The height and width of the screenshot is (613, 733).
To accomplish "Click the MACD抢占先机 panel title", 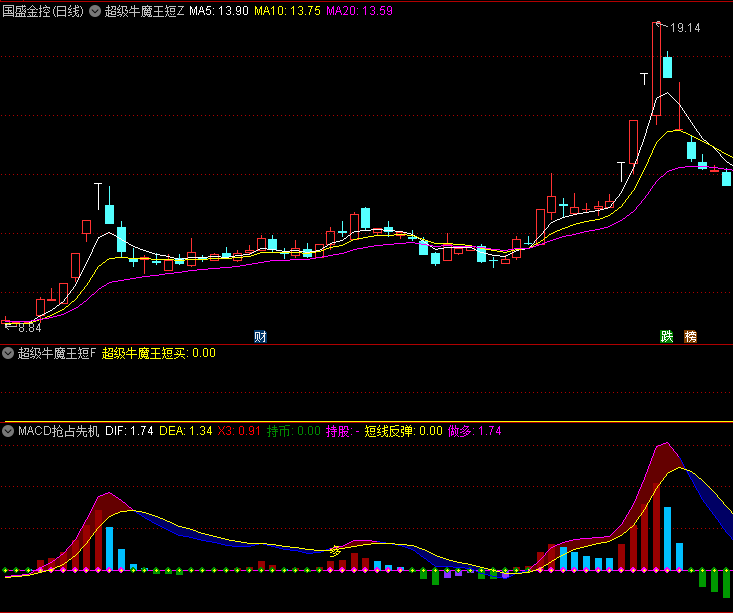I will (58, 431).
